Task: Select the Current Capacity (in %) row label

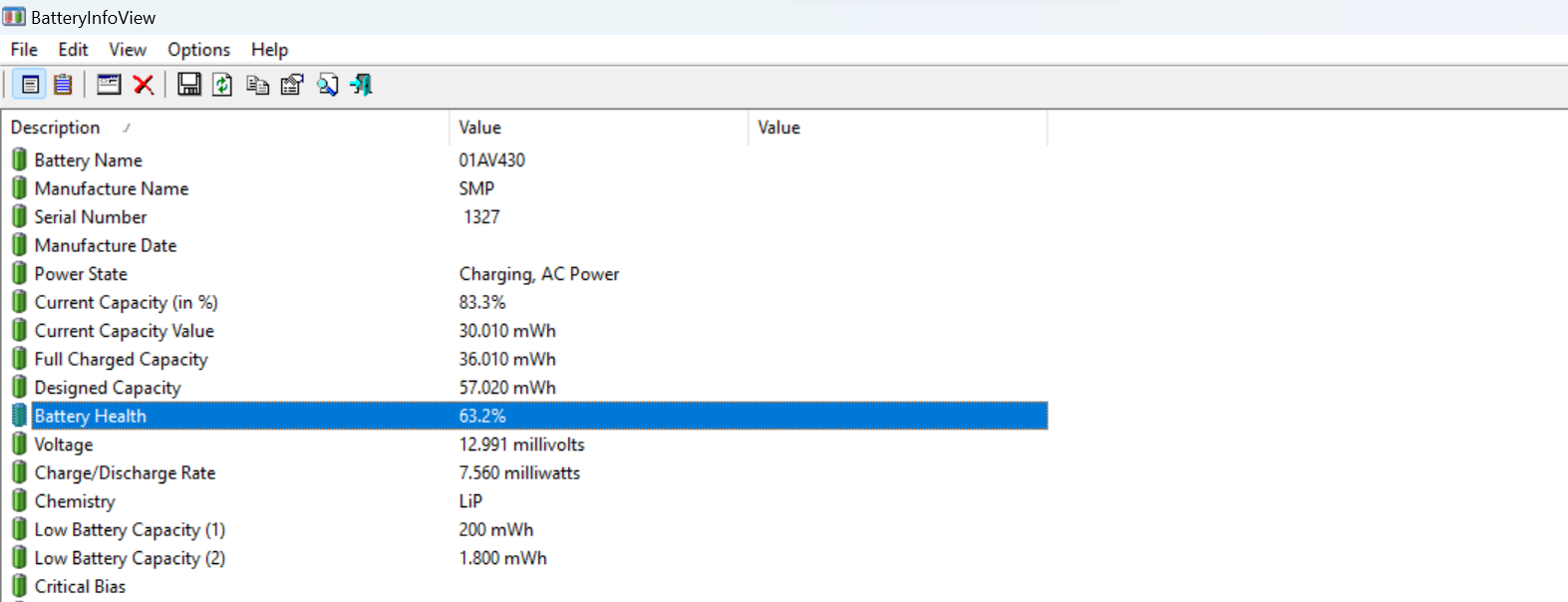Action: coord(126,302)
